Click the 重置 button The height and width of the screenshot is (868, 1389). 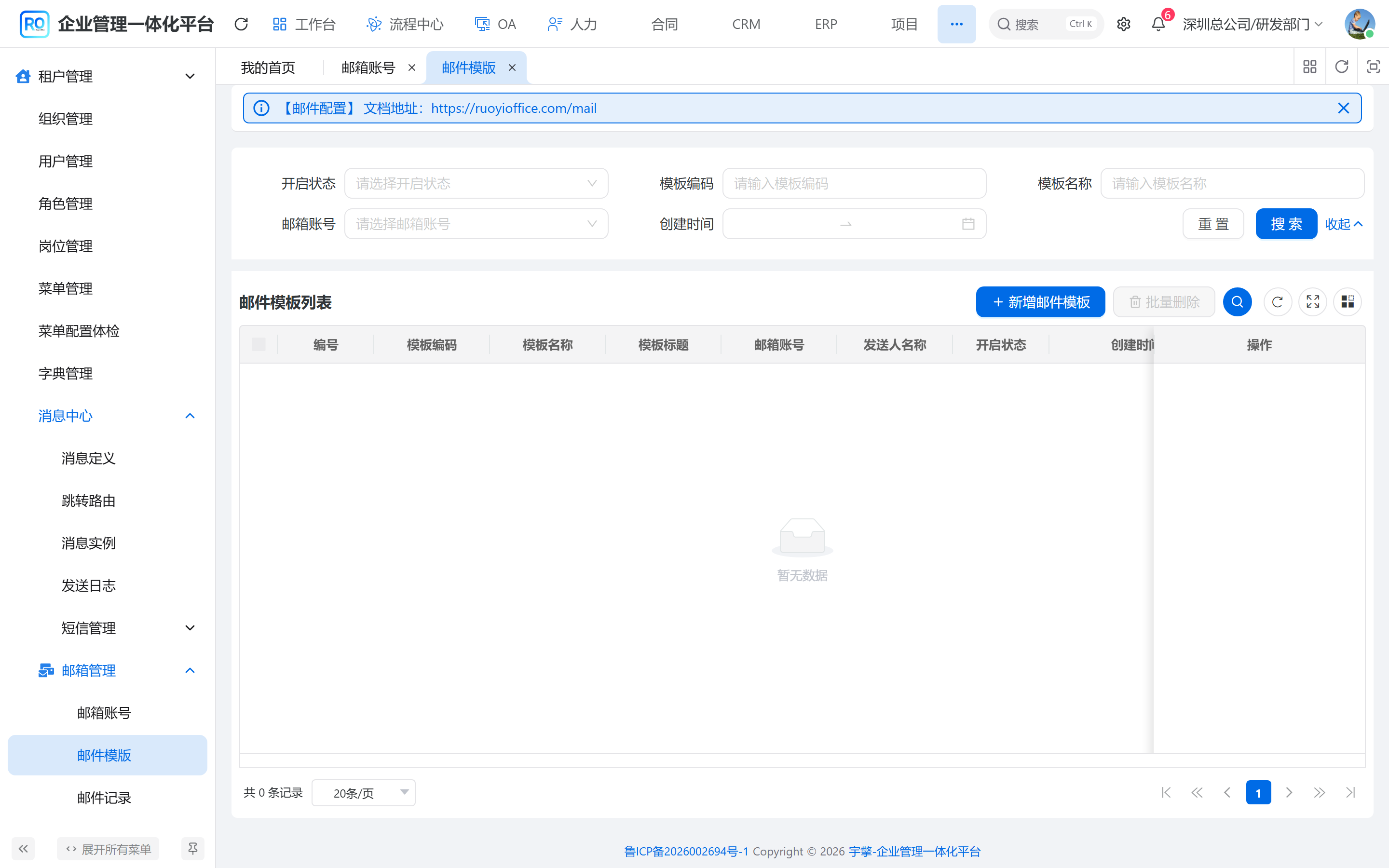(x=1213, y=224)
